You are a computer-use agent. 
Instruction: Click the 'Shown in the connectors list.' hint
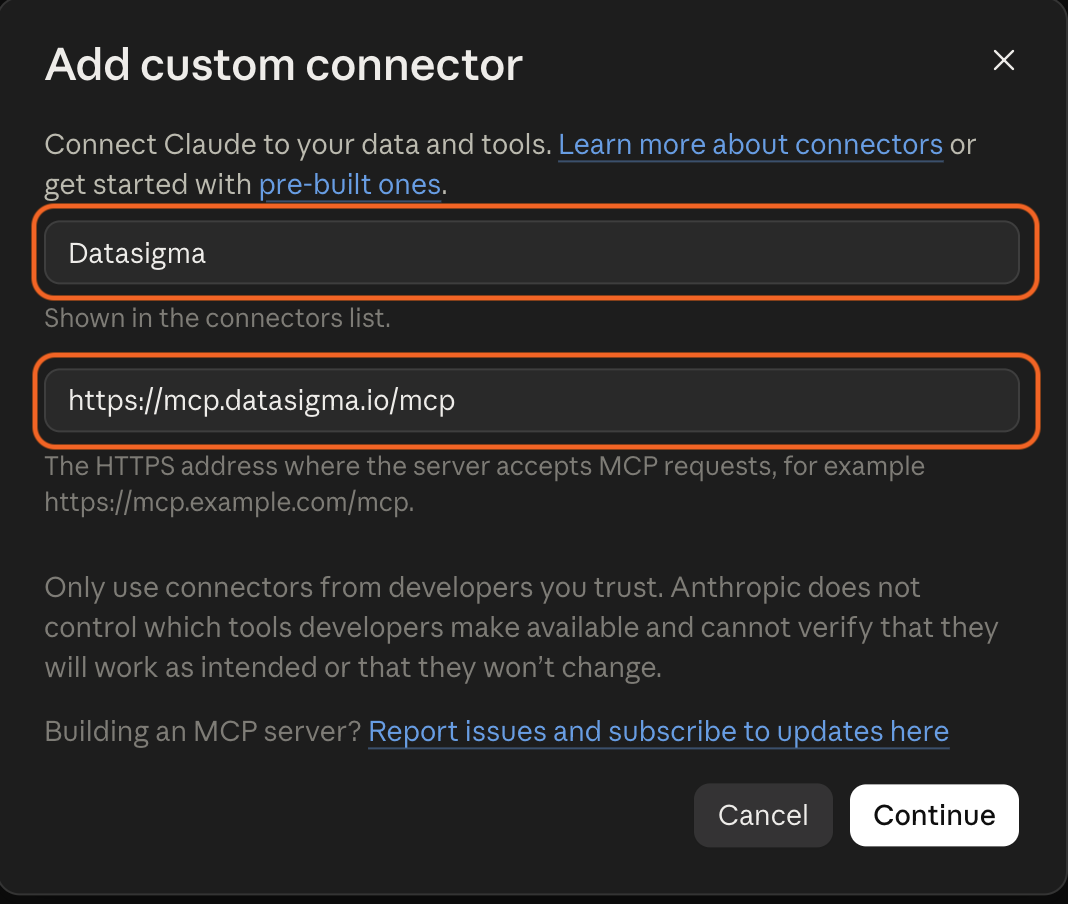click(x=217, y=318)
